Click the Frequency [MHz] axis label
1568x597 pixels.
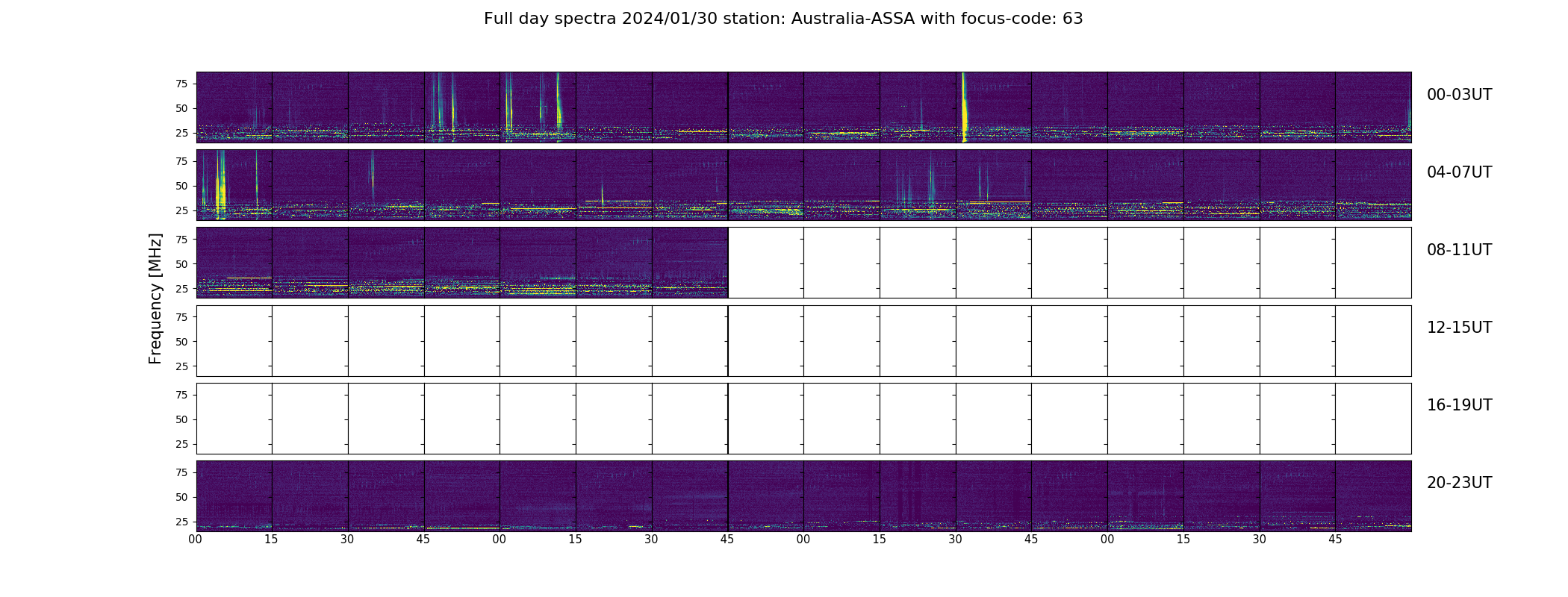[x=155, y=298]
